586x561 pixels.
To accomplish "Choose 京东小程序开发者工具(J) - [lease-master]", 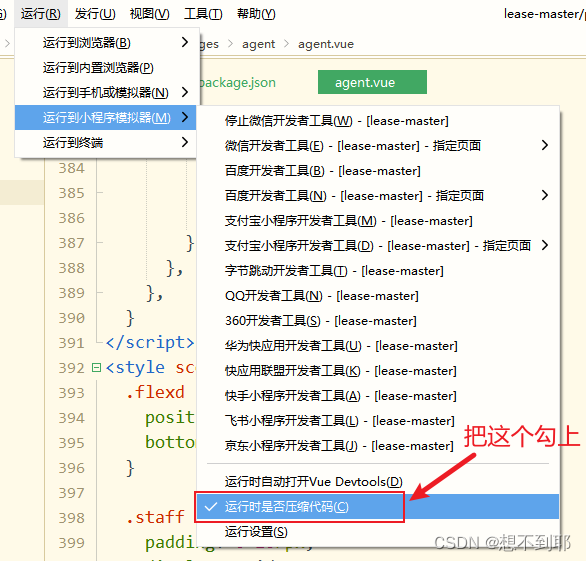I will tap(378, 446).
